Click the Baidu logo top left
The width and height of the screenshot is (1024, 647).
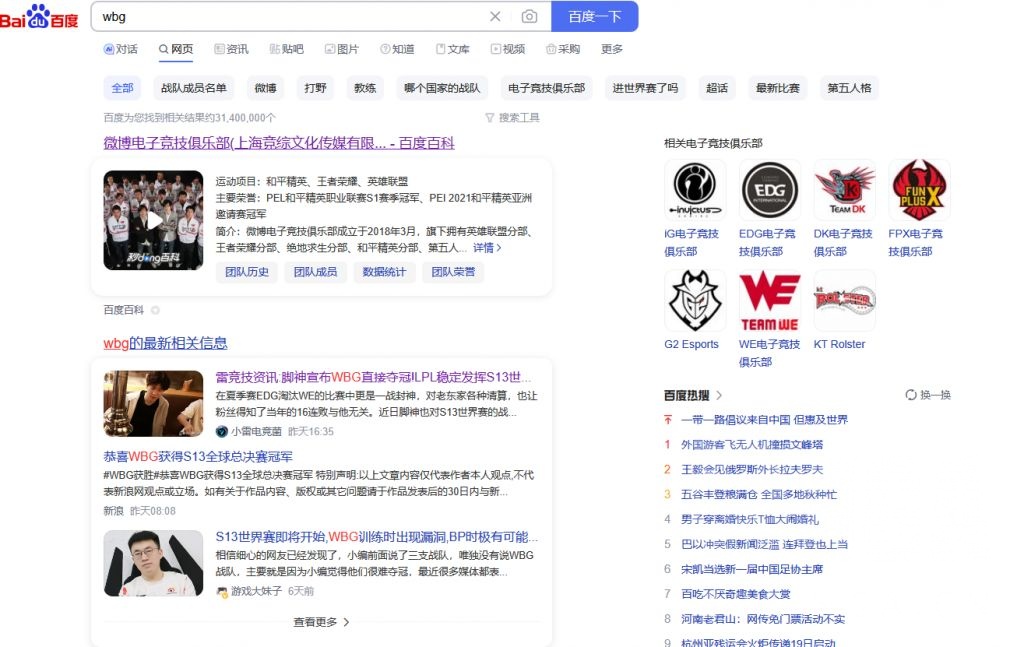pyautogui.click(x=37, y=16)
